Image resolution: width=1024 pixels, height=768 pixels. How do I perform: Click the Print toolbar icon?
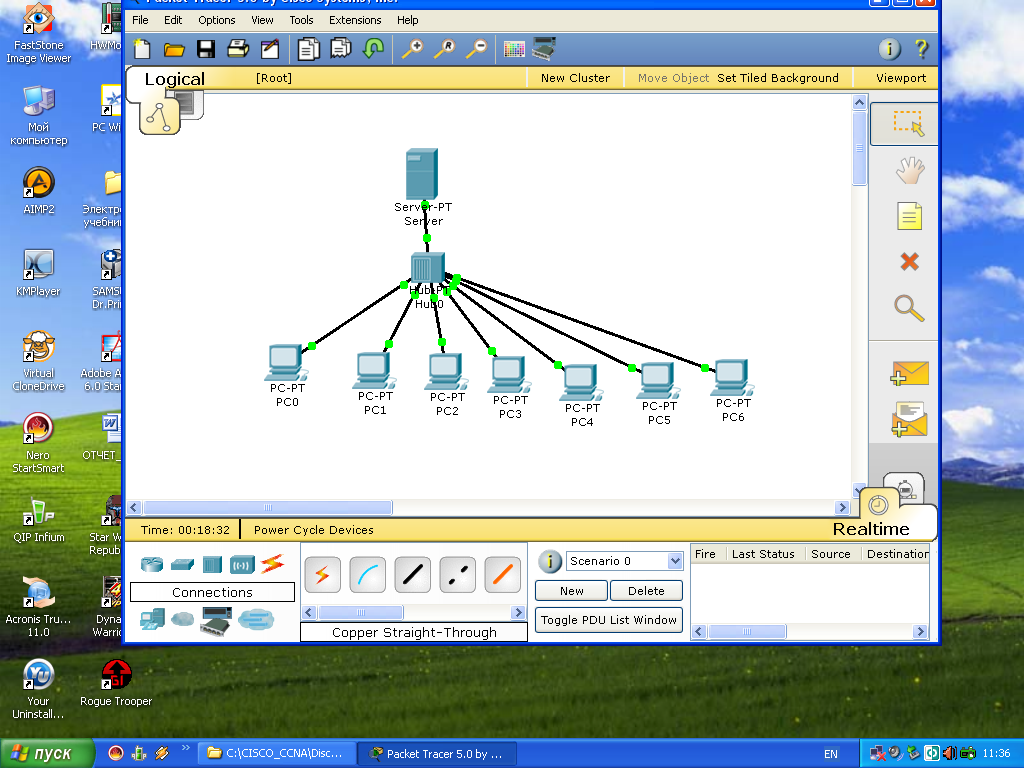pos(238,49)
